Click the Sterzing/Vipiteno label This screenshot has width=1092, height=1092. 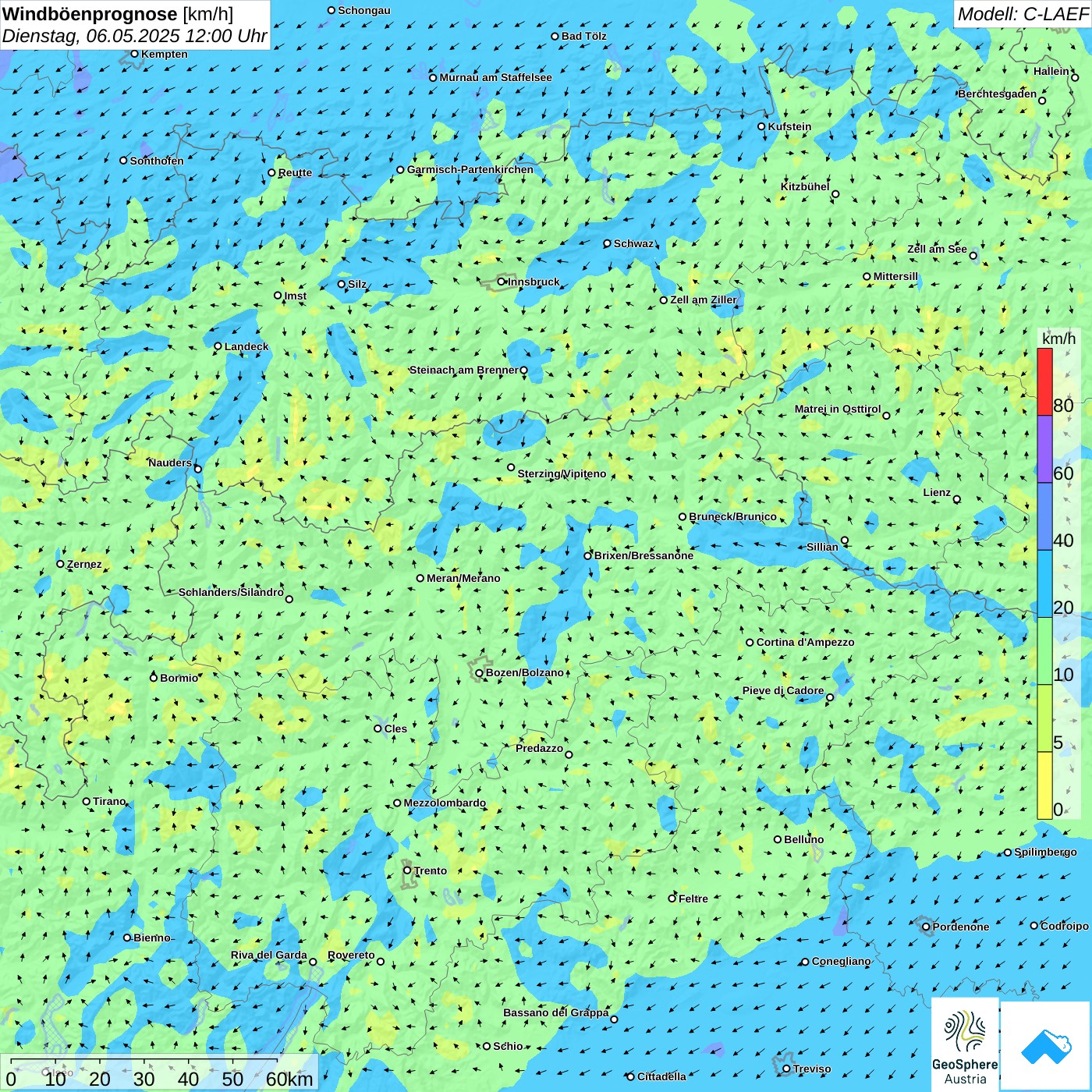[562, 473]
